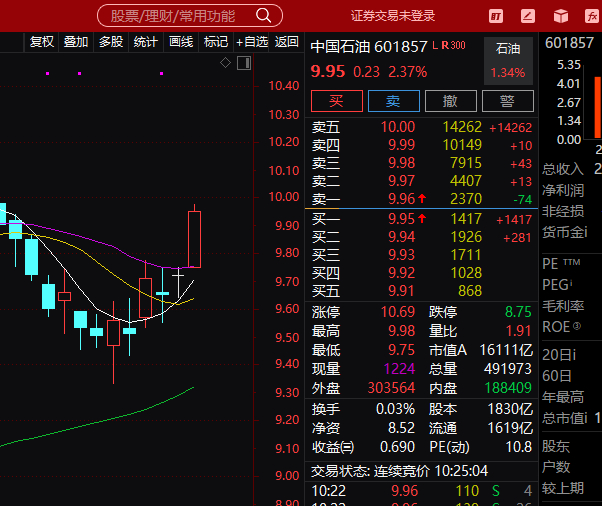Click the 跌停 8.75 value

(x=518, y=312)
